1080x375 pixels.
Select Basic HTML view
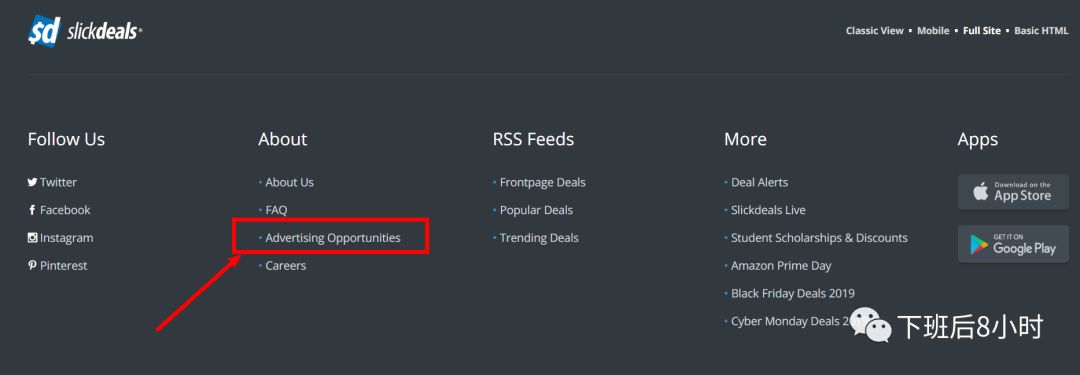[x=1041, y=31]
